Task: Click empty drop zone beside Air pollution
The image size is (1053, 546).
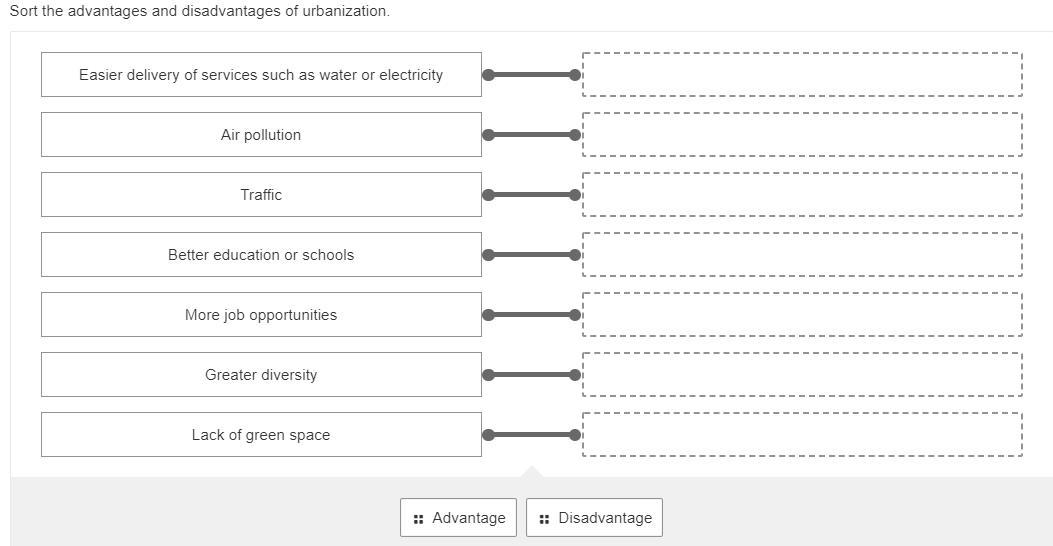Action: (x=802, y=135)
